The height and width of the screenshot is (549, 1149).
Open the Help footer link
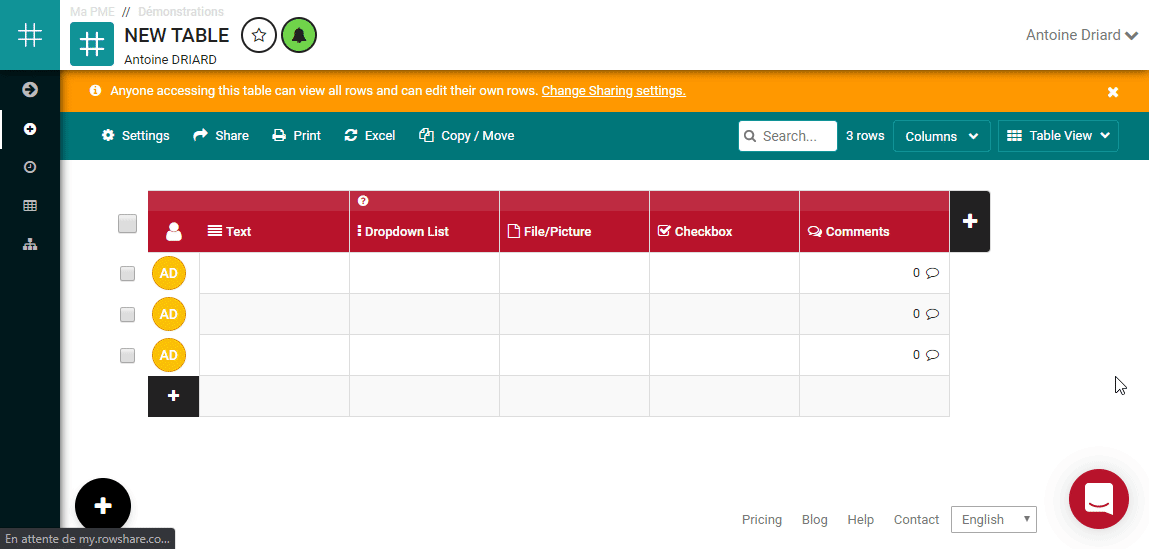(861, 520)
